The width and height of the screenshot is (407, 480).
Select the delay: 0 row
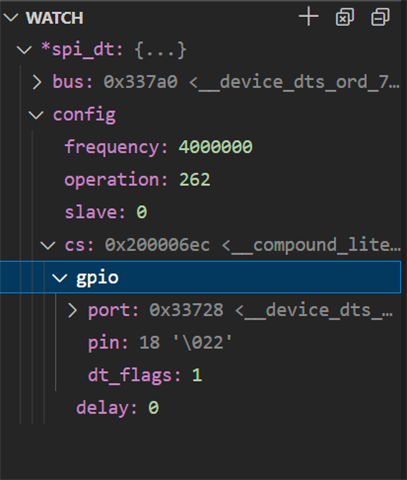[x=200, y=408]
